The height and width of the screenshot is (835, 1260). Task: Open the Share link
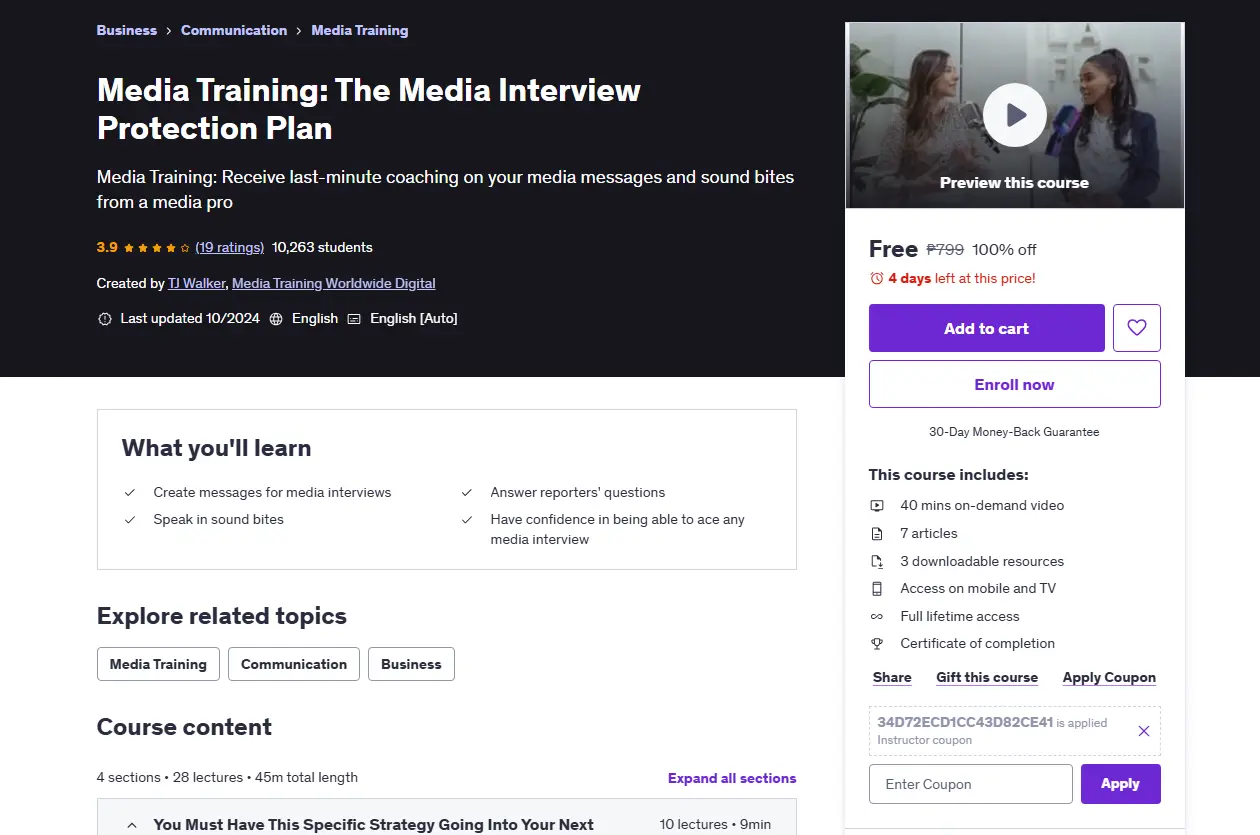(x=892, y=677)
